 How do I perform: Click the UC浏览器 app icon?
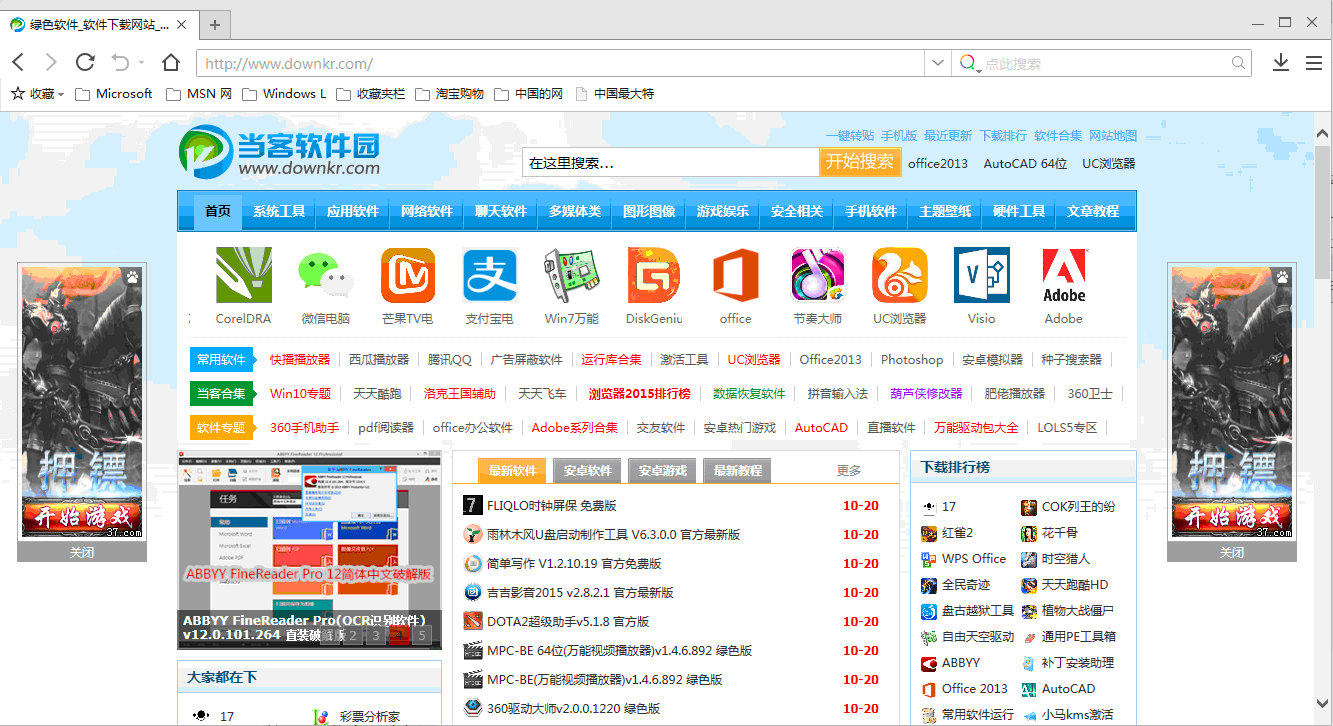[900, 276]
